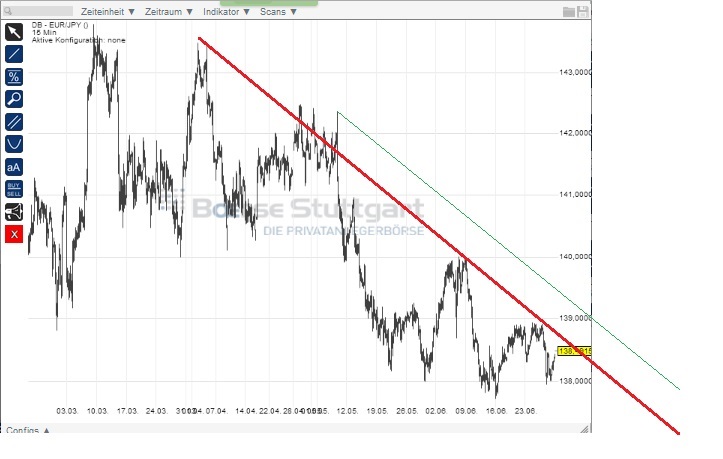Click the 10.03. date axis label
This screenshot has height=459, width=723.
click(x=98, y=411)
